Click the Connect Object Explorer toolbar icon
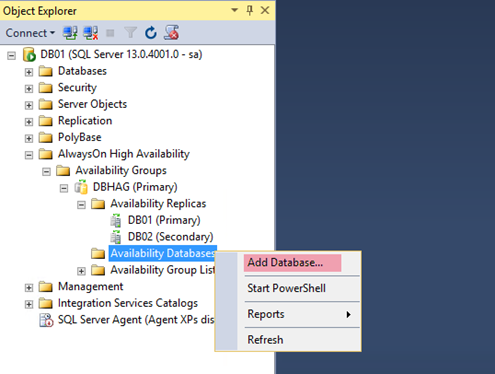The image size is (495, 374). 70,33
